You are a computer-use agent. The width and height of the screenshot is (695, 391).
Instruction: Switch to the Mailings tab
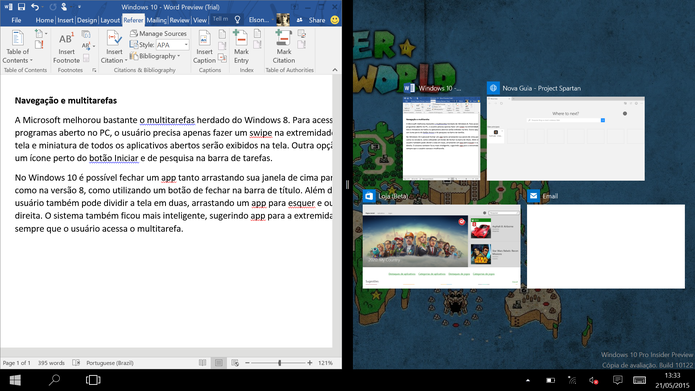156,20
